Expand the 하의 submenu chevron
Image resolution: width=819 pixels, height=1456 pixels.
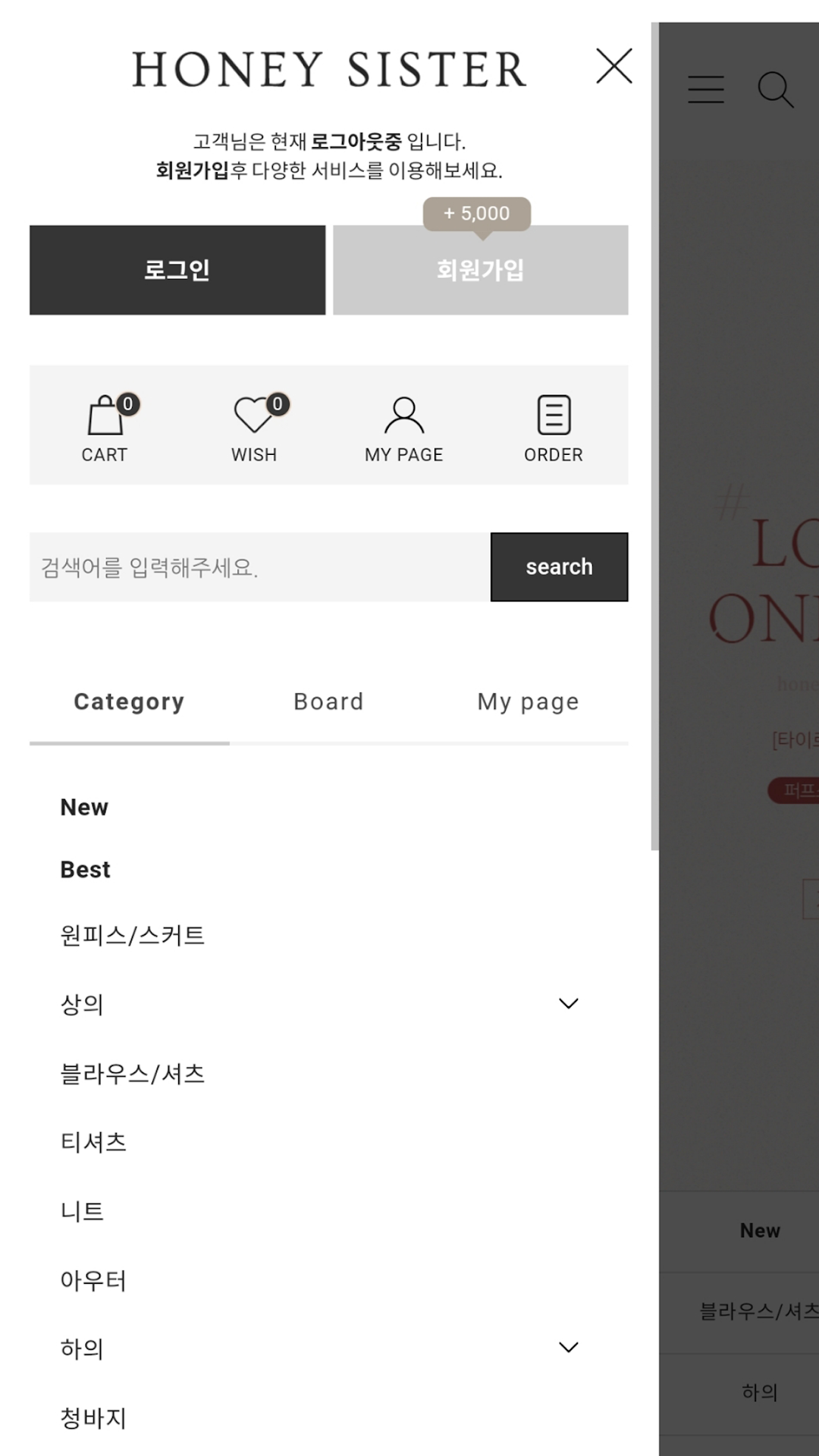569,1348
